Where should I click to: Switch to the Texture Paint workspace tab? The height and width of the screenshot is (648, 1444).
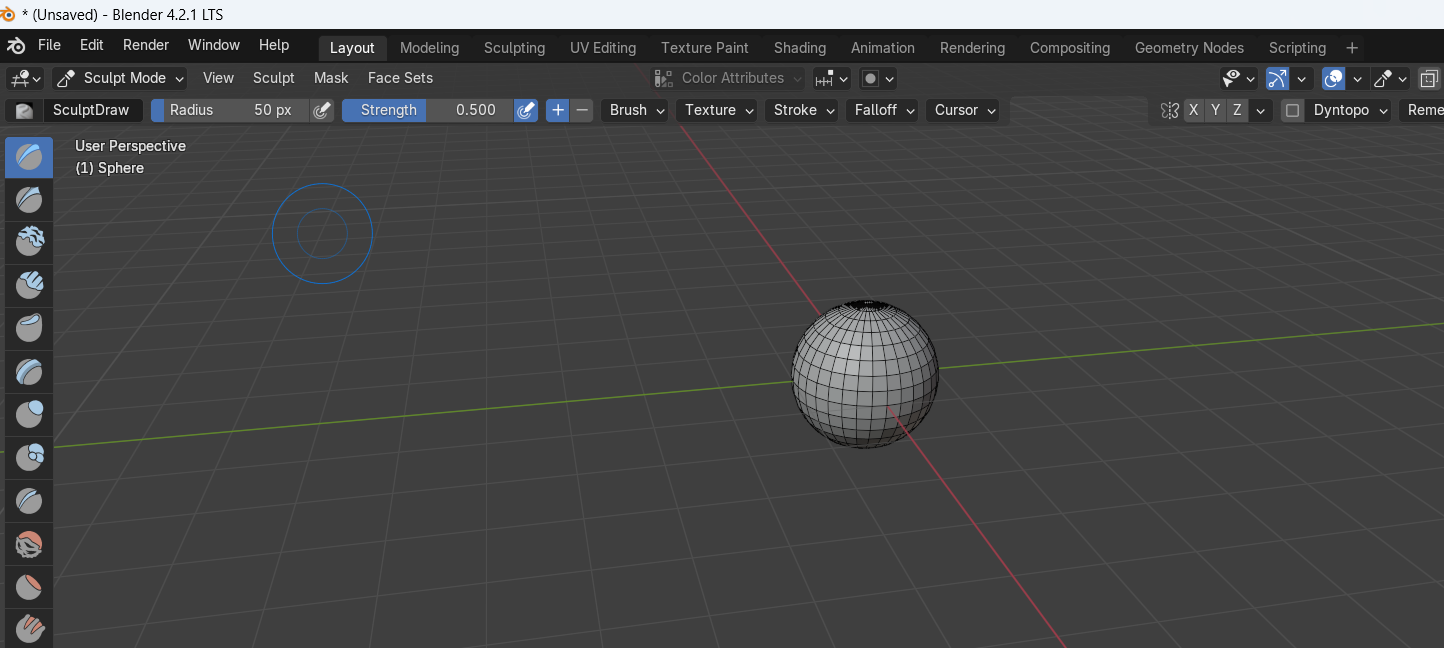pos(705,48)
